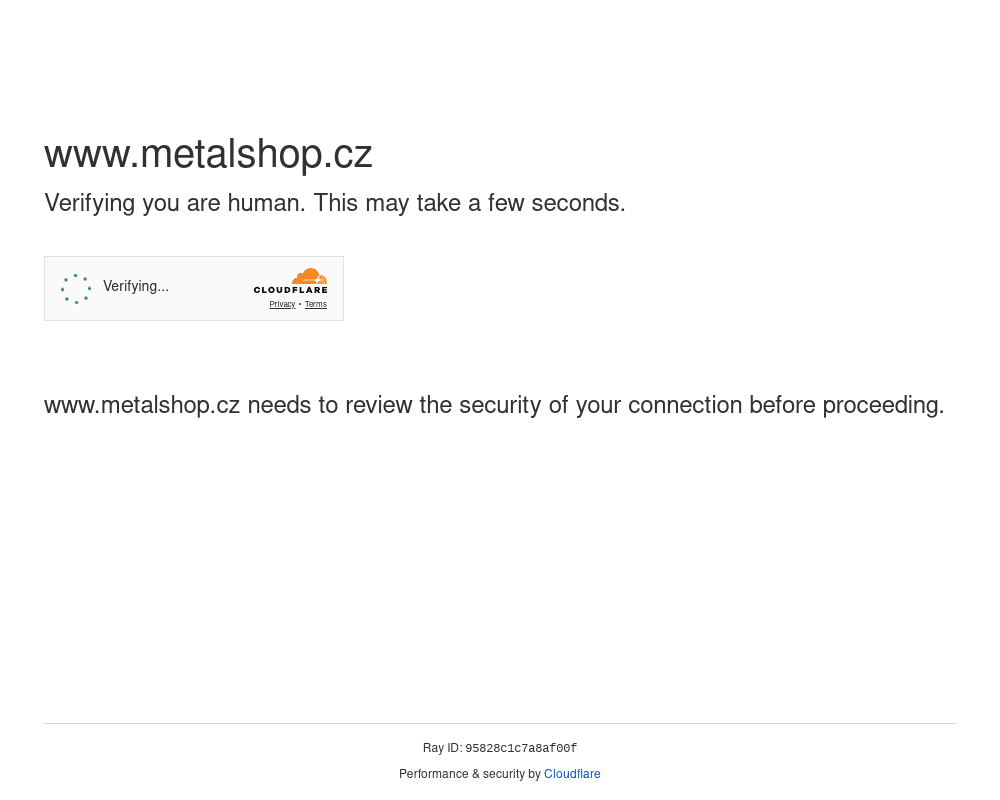Click "This may take a few seconds" sentence

pyautogui.click(x=469, y=203)
